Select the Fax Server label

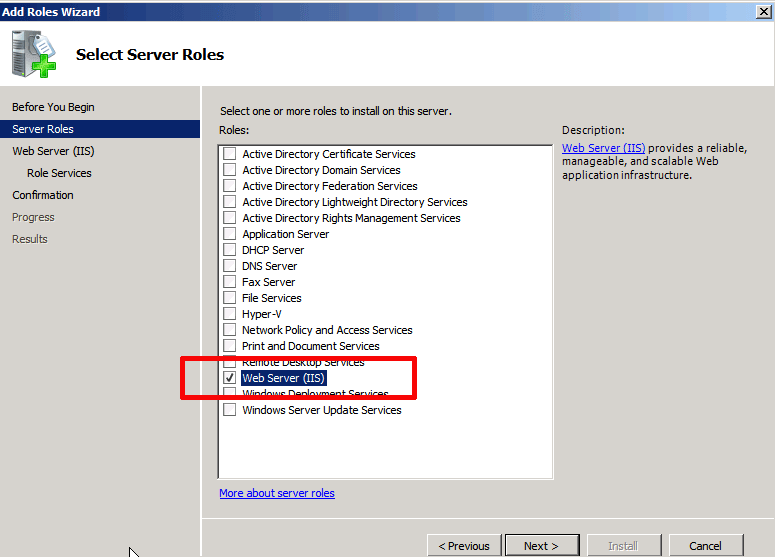pyautogui.click(x=268, y=282)
